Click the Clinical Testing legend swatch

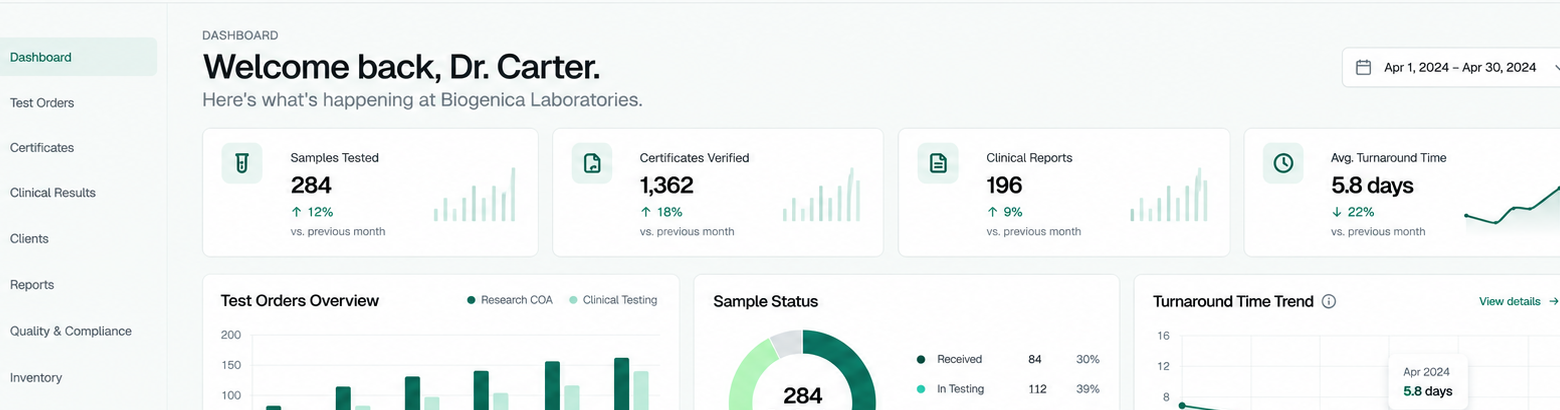tap(573, 300)
